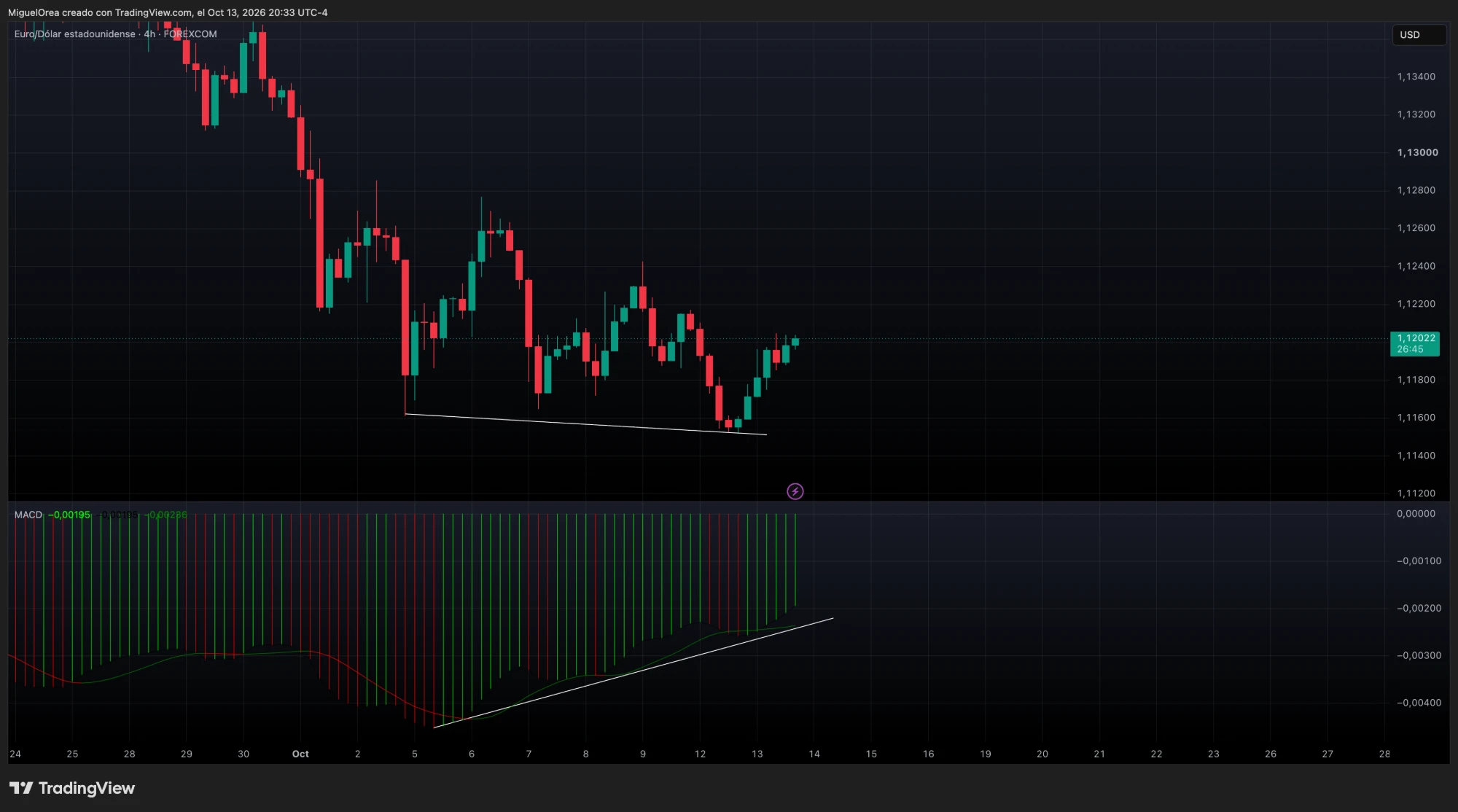Select the rising trendline on MACD pane
Image resolution: width=1458 pixels, height=812 pixels.
[x=633, y=673]
